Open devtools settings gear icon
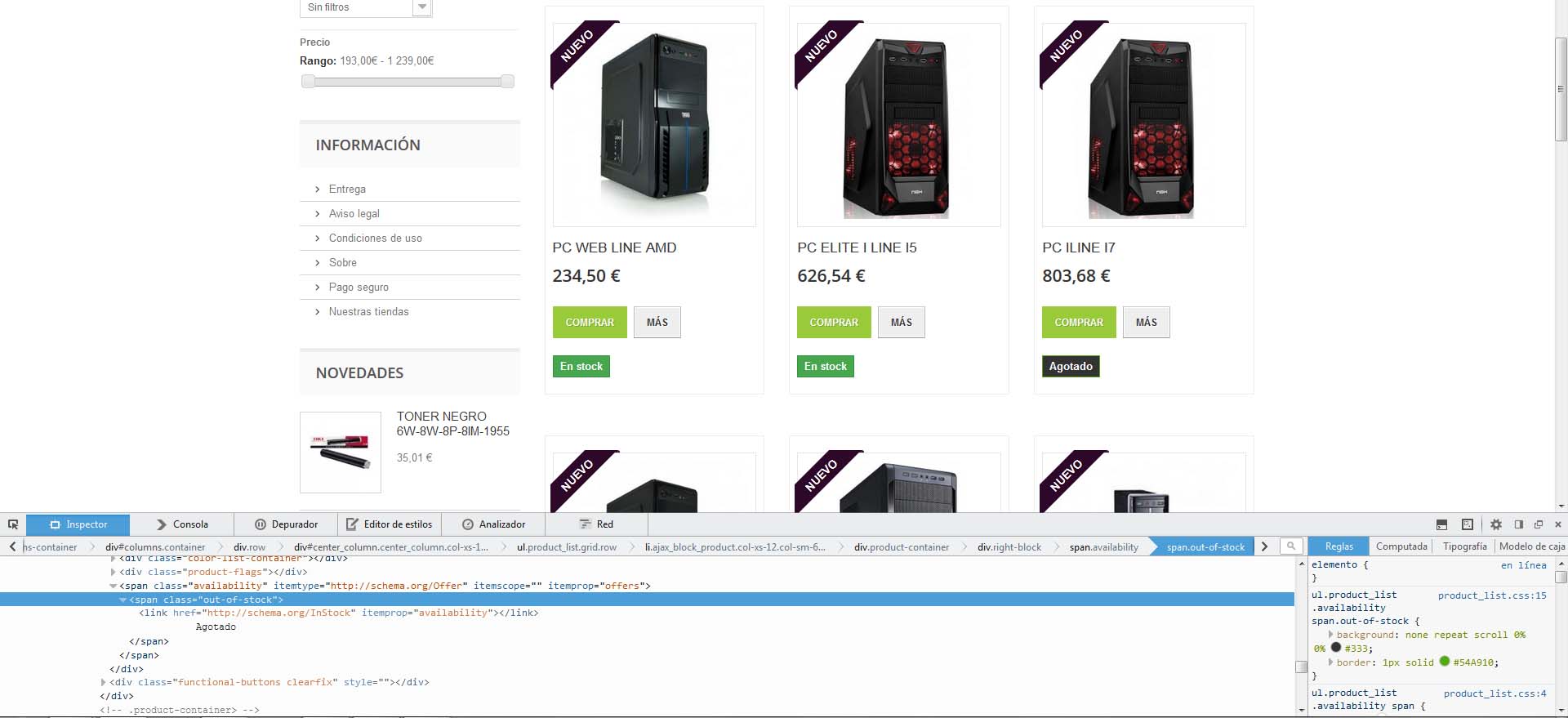The width and height of the screenshot is (1568, 718). [1496, 524]
